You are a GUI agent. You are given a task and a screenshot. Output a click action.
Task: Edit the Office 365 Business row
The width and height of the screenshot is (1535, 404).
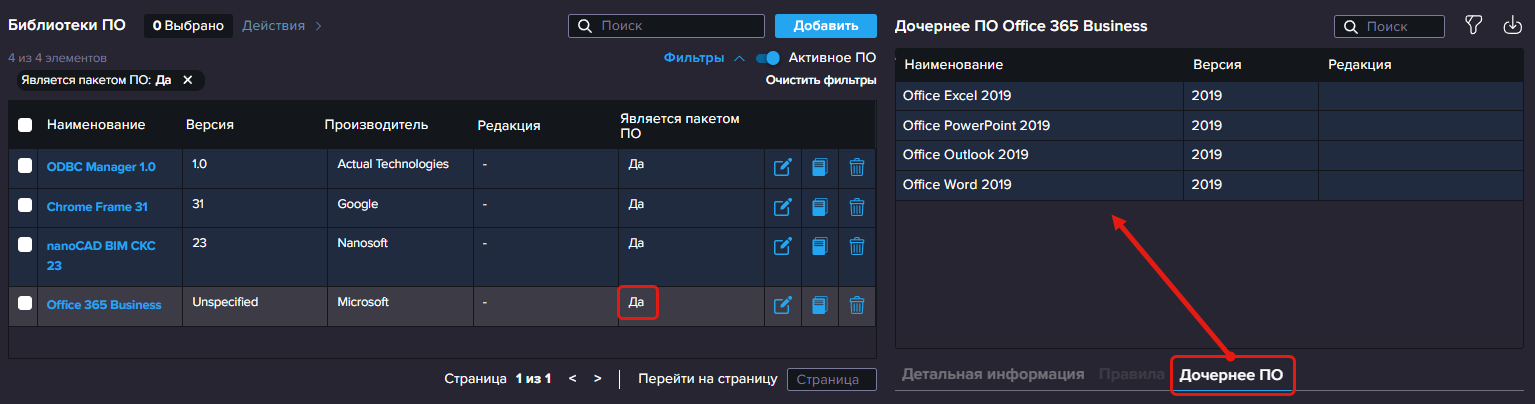coord(783,304)
